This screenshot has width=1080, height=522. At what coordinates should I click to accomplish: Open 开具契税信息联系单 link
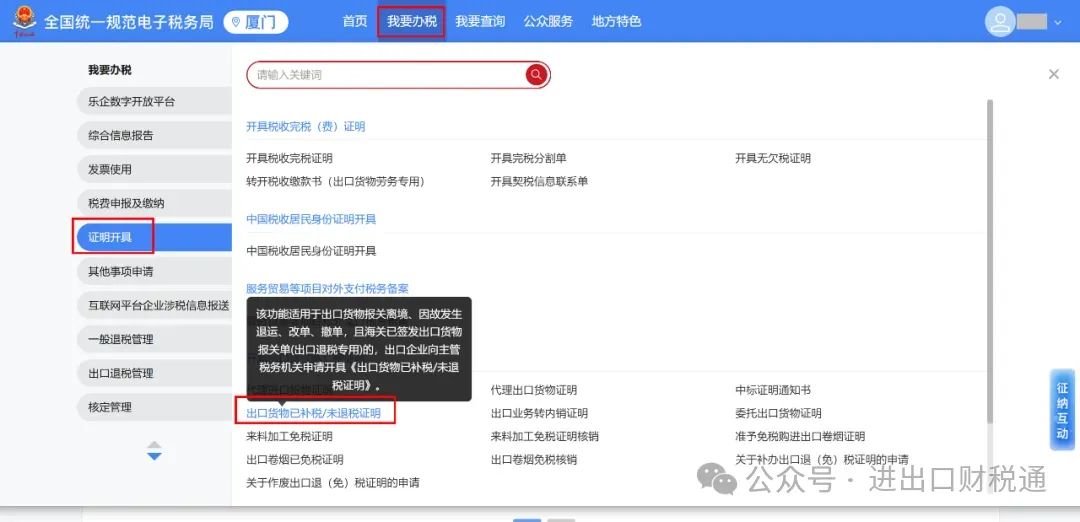(x=539, y=182)
